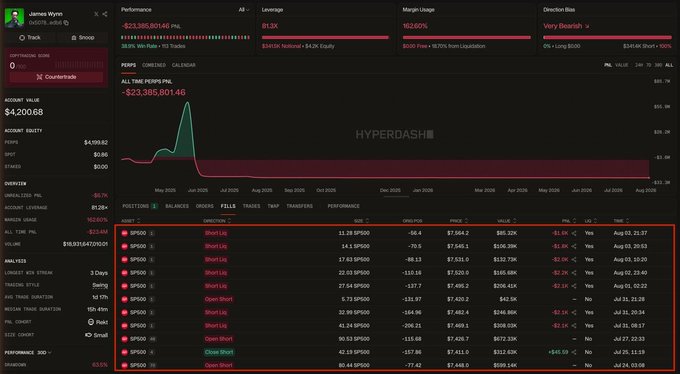Expand the Performance 30D period selector

45,353
